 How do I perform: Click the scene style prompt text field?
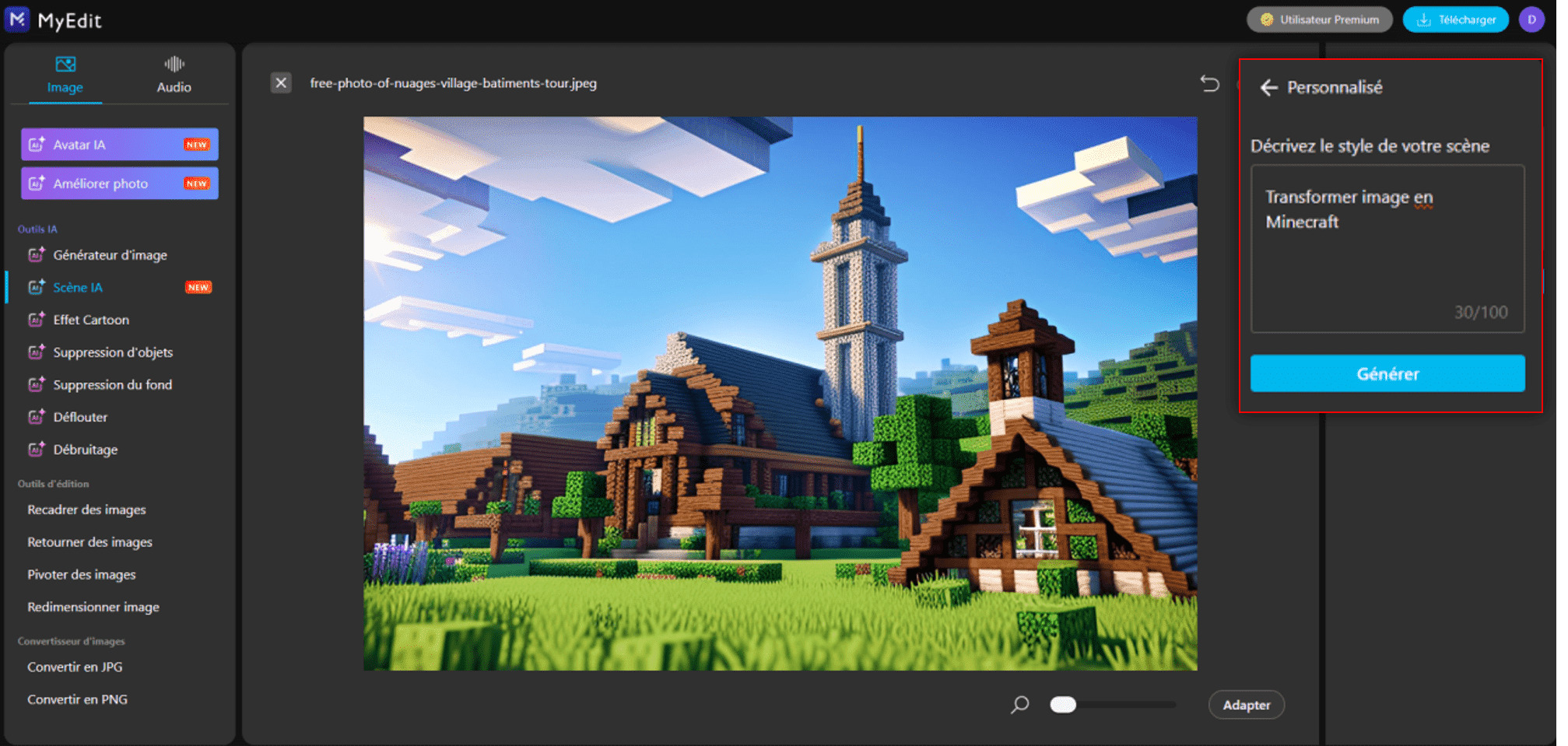click(x=1387, y=249)
